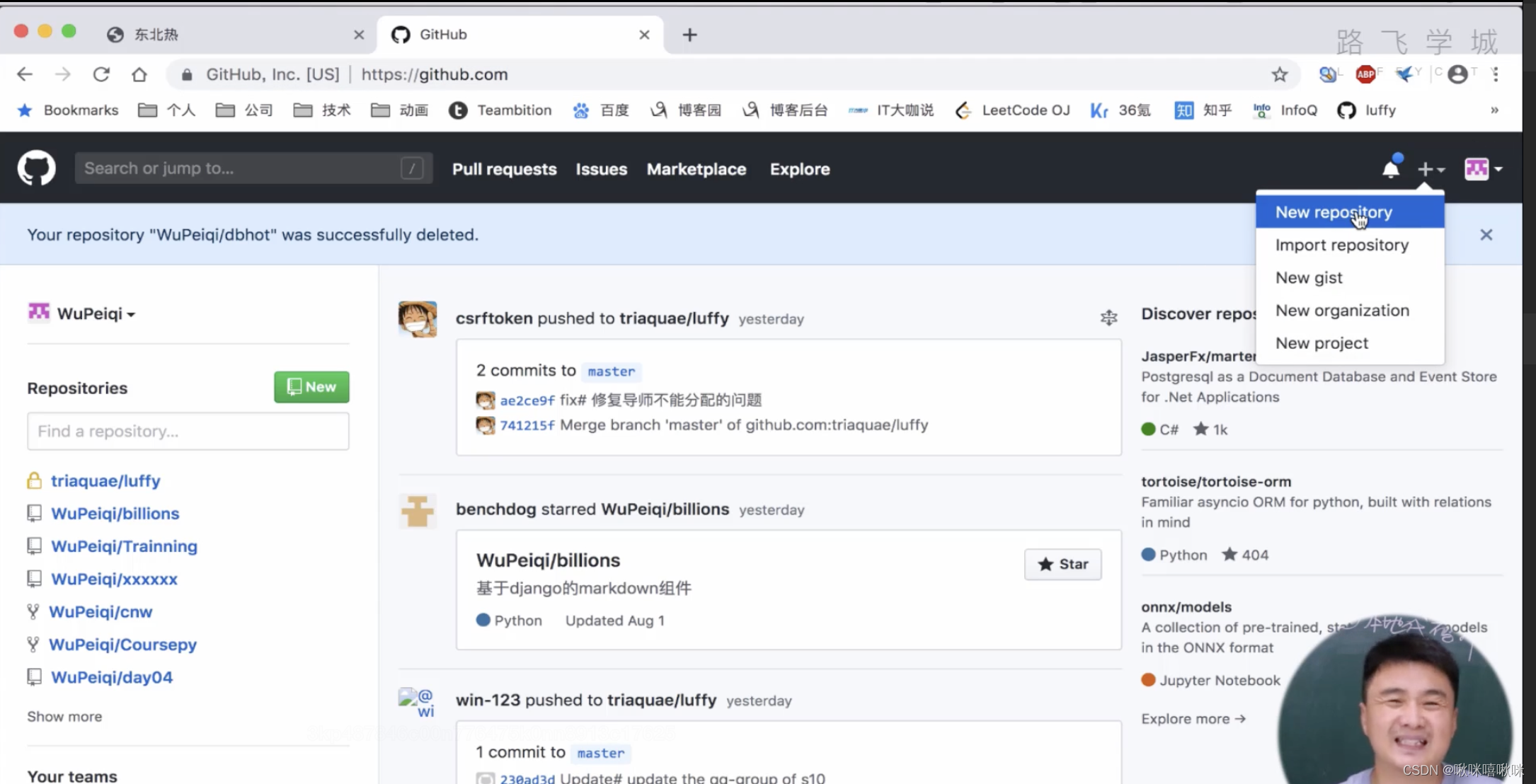
Task: Click master branch label in 2 commits card
Action: click(612, 371)
